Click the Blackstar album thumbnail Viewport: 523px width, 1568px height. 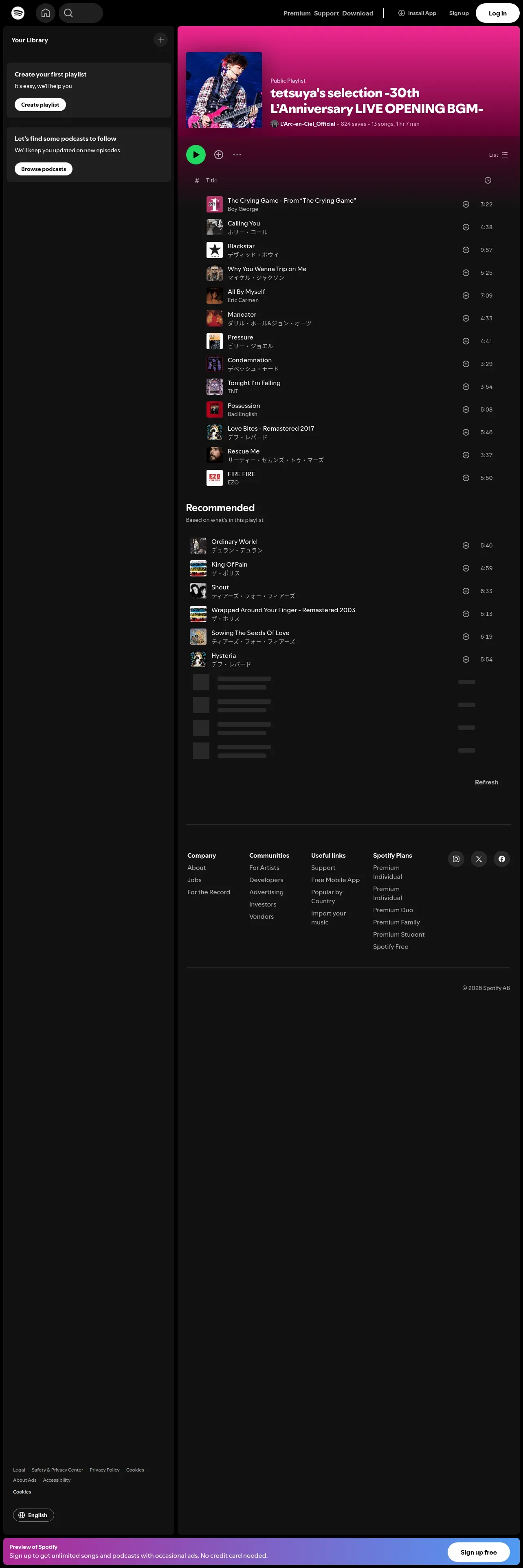tap(214, 250)
